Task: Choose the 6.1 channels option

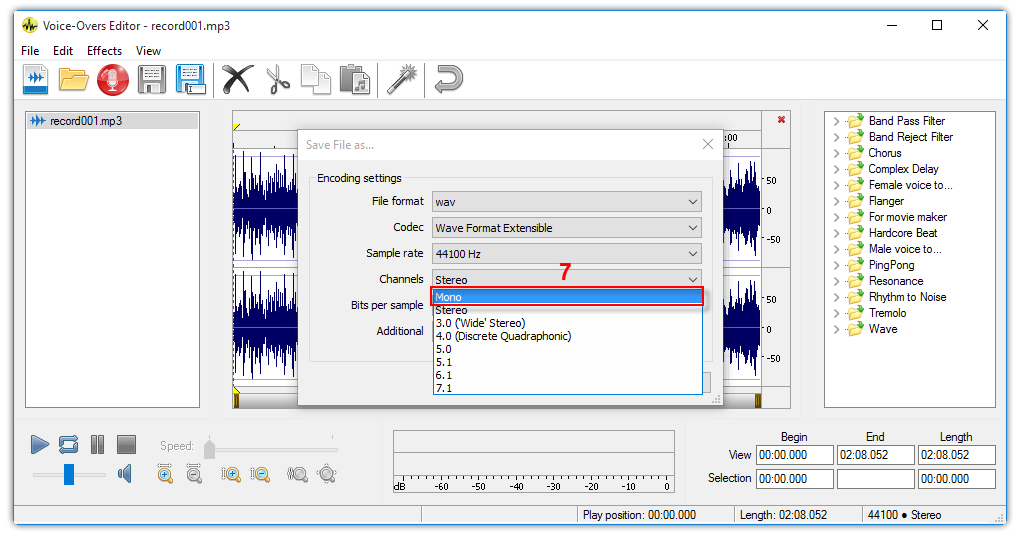Action: click(567, 376)
